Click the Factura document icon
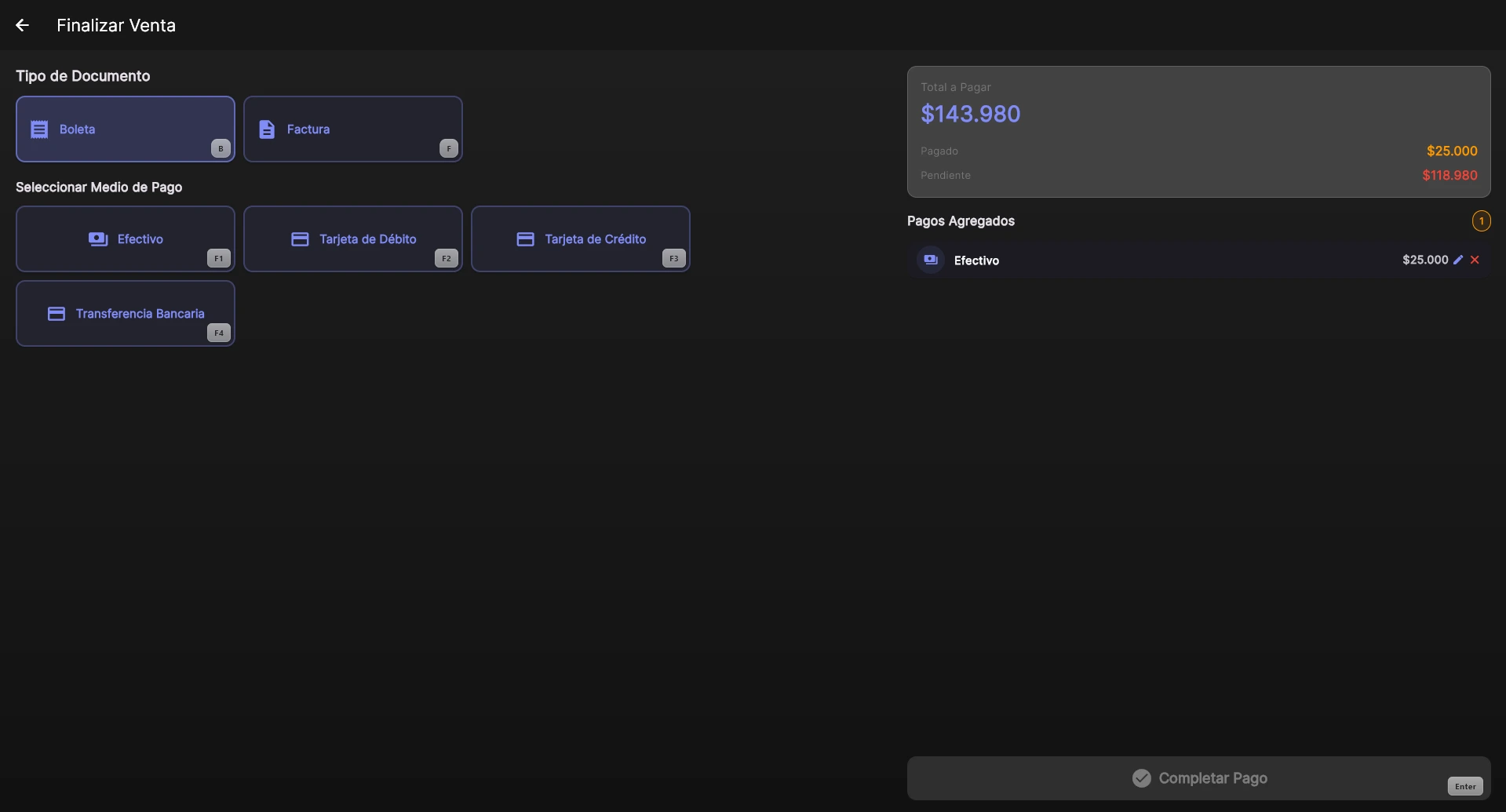 pos(267,129)
